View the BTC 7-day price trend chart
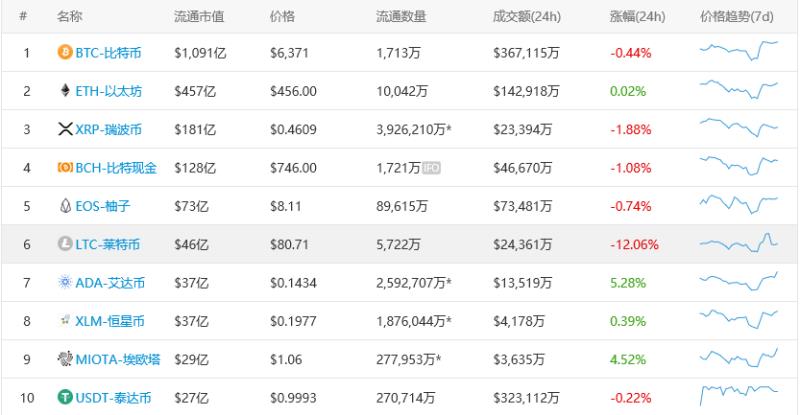 (x=739, y=51)
